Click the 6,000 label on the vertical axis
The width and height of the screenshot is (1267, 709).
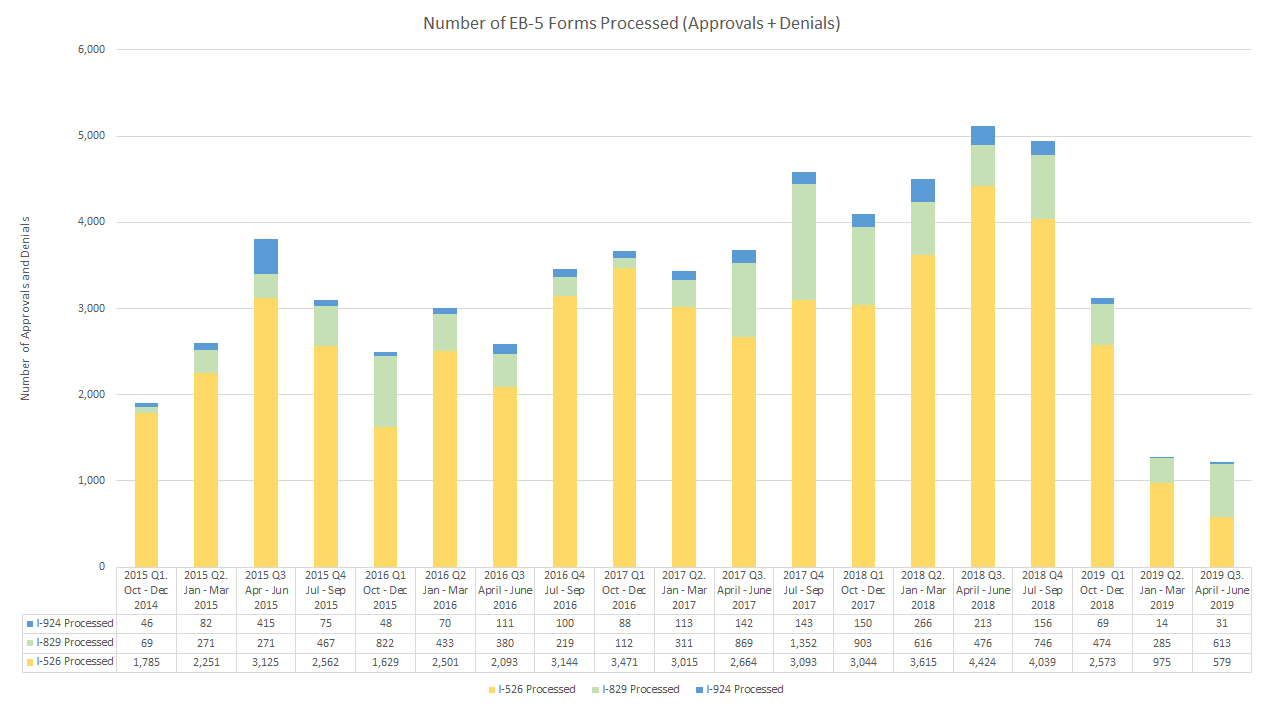click(91, 49)
